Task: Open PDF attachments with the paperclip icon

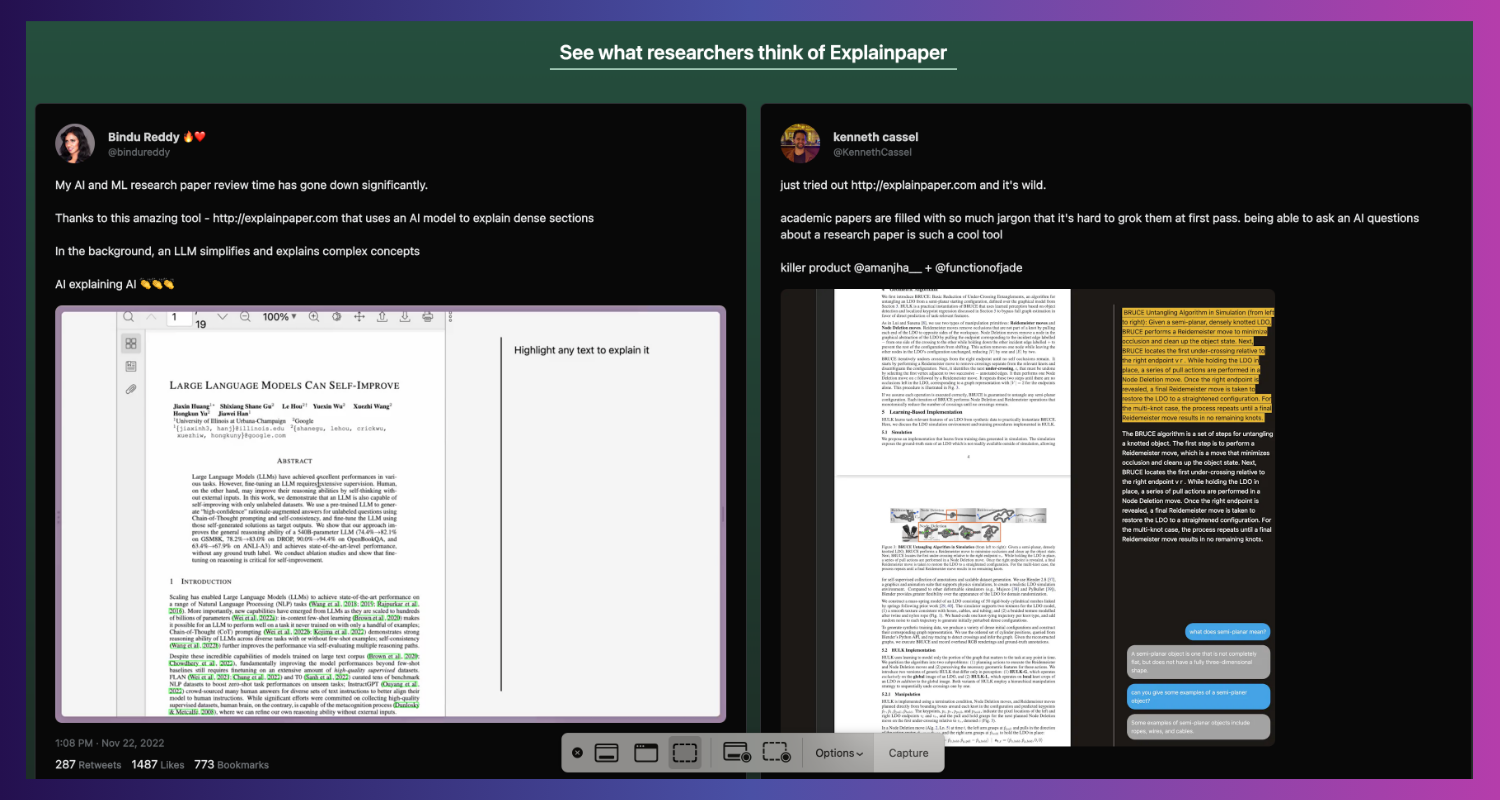Action: [131, 389]
